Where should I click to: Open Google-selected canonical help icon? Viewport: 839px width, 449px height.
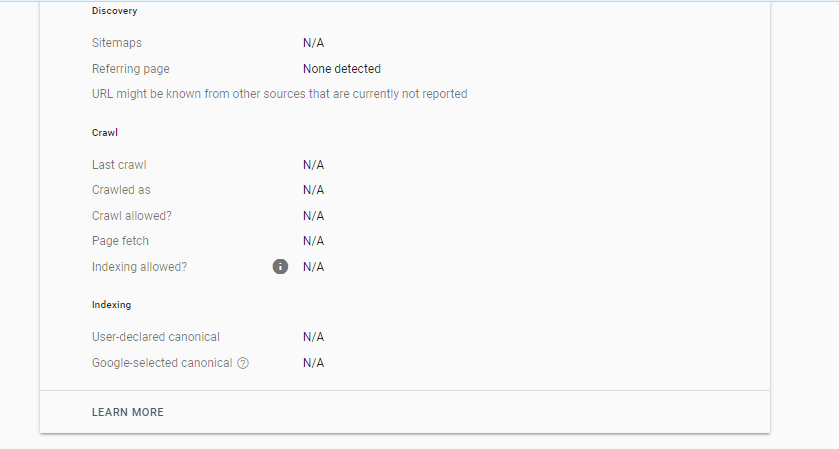[x=243, y=363]
